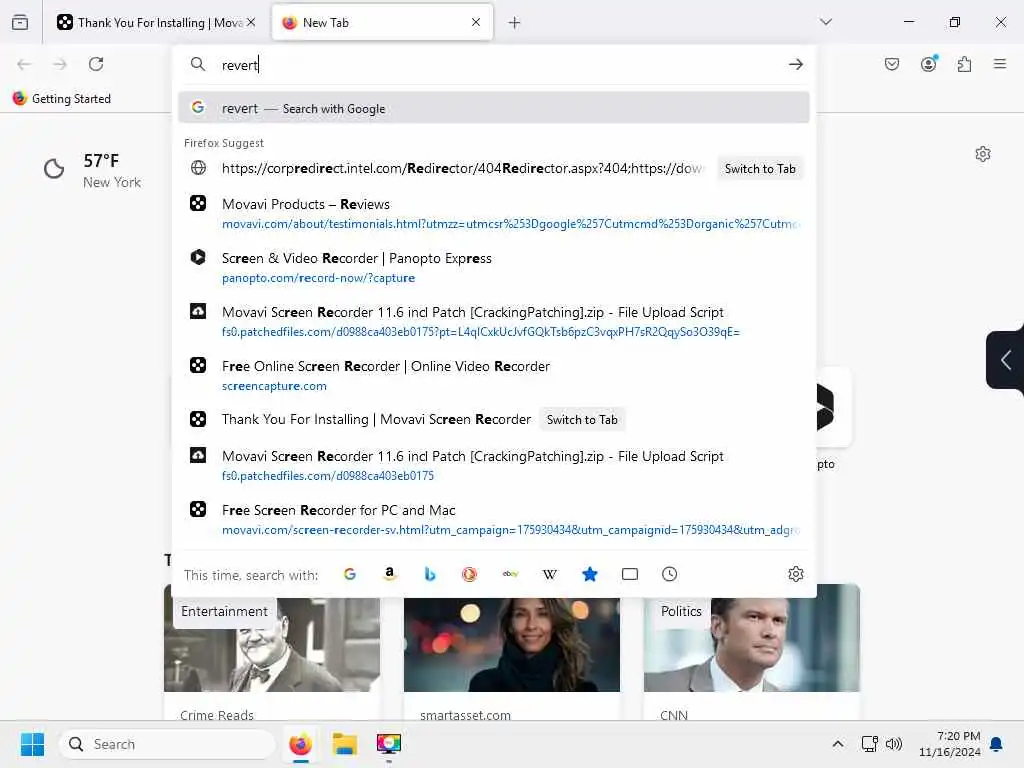
Task: Open the Firefox application menu
Action: click(1000, 64)
